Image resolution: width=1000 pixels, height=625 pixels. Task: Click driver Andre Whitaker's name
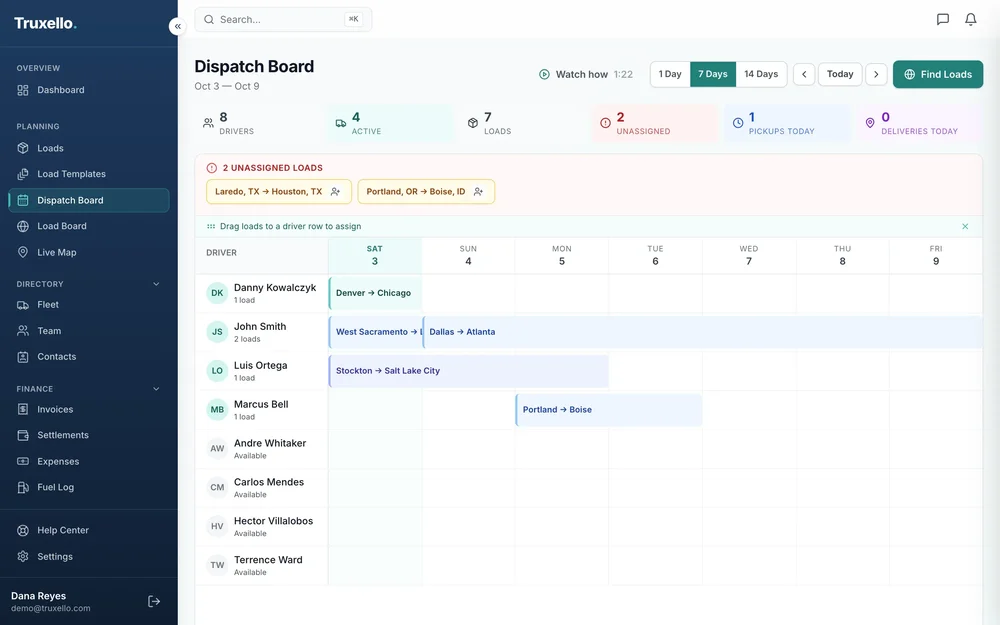click(x=270, y=443)
